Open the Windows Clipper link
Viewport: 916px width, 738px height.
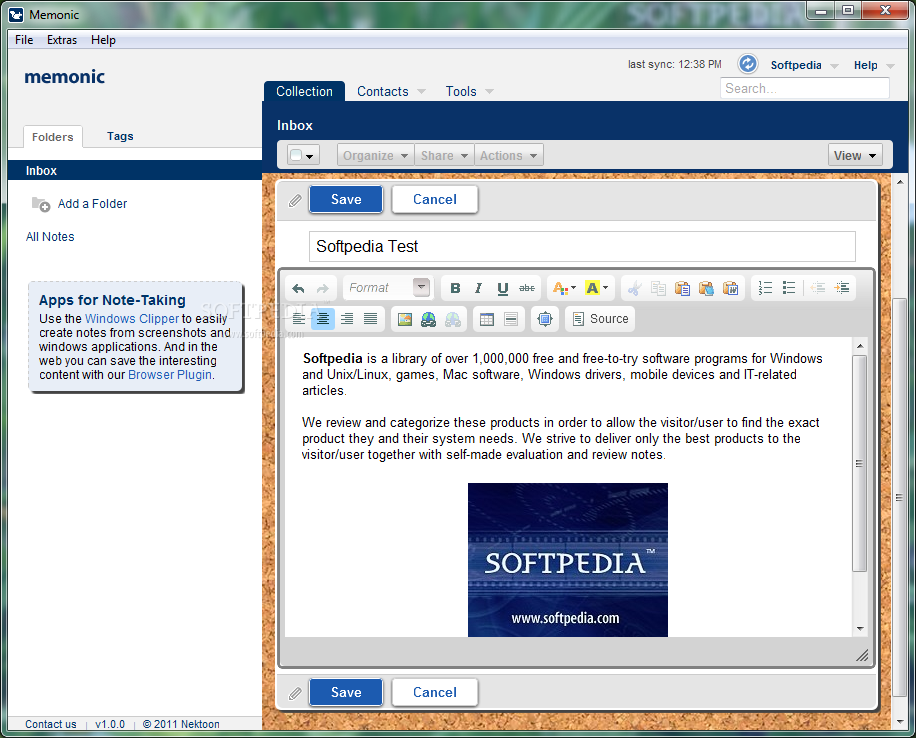tap(132, 318)
